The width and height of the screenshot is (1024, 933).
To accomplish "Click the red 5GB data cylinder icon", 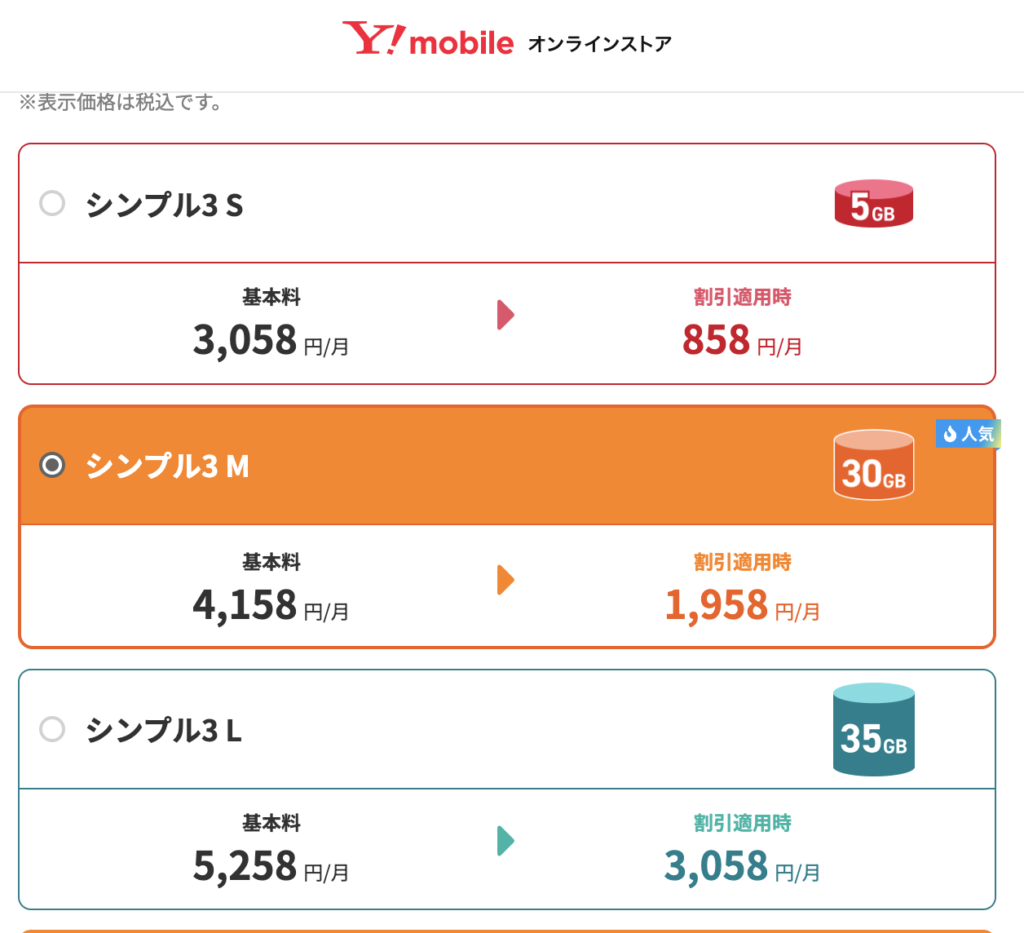I will pyautogui.click(x=872, y=203).
